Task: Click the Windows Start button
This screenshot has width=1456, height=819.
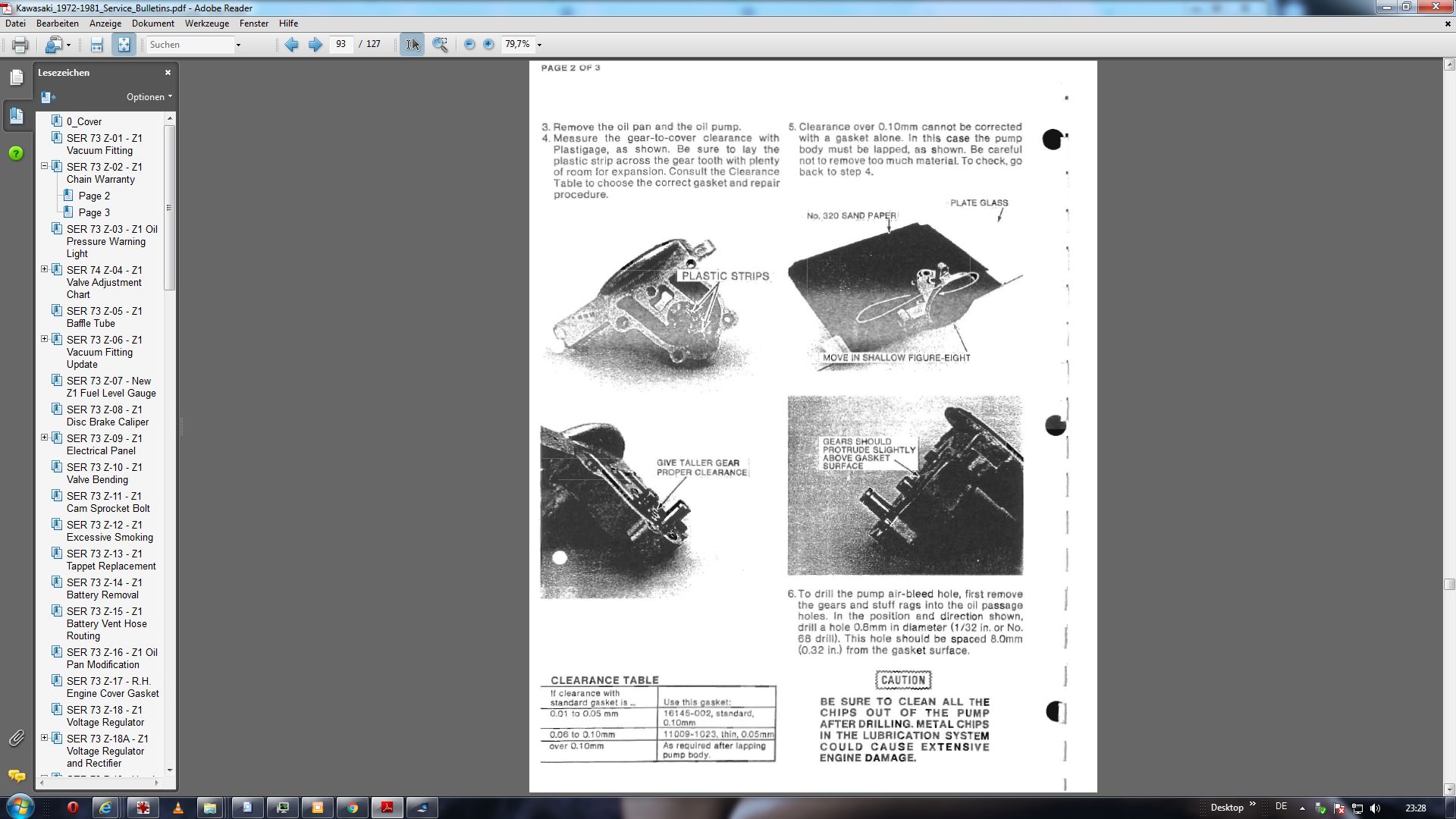Action: (x=20, y=807)
